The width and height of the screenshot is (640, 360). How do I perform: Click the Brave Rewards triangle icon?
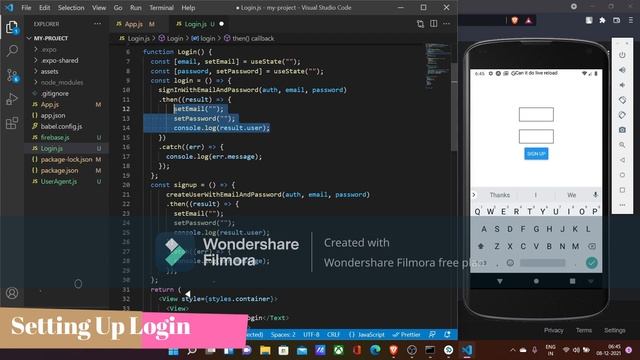[529, 20]
